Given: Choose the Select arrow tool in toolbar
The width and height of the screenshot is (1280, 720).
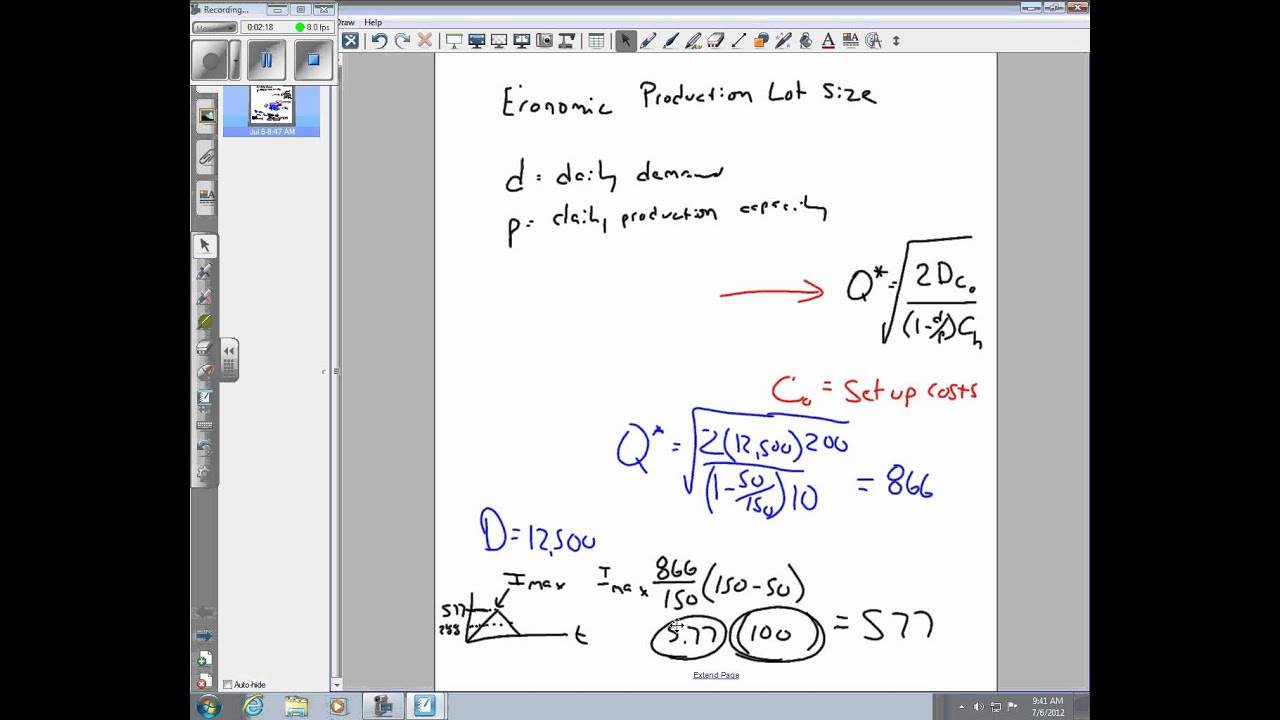Looking at the screenshot, I should pos(625,41).
